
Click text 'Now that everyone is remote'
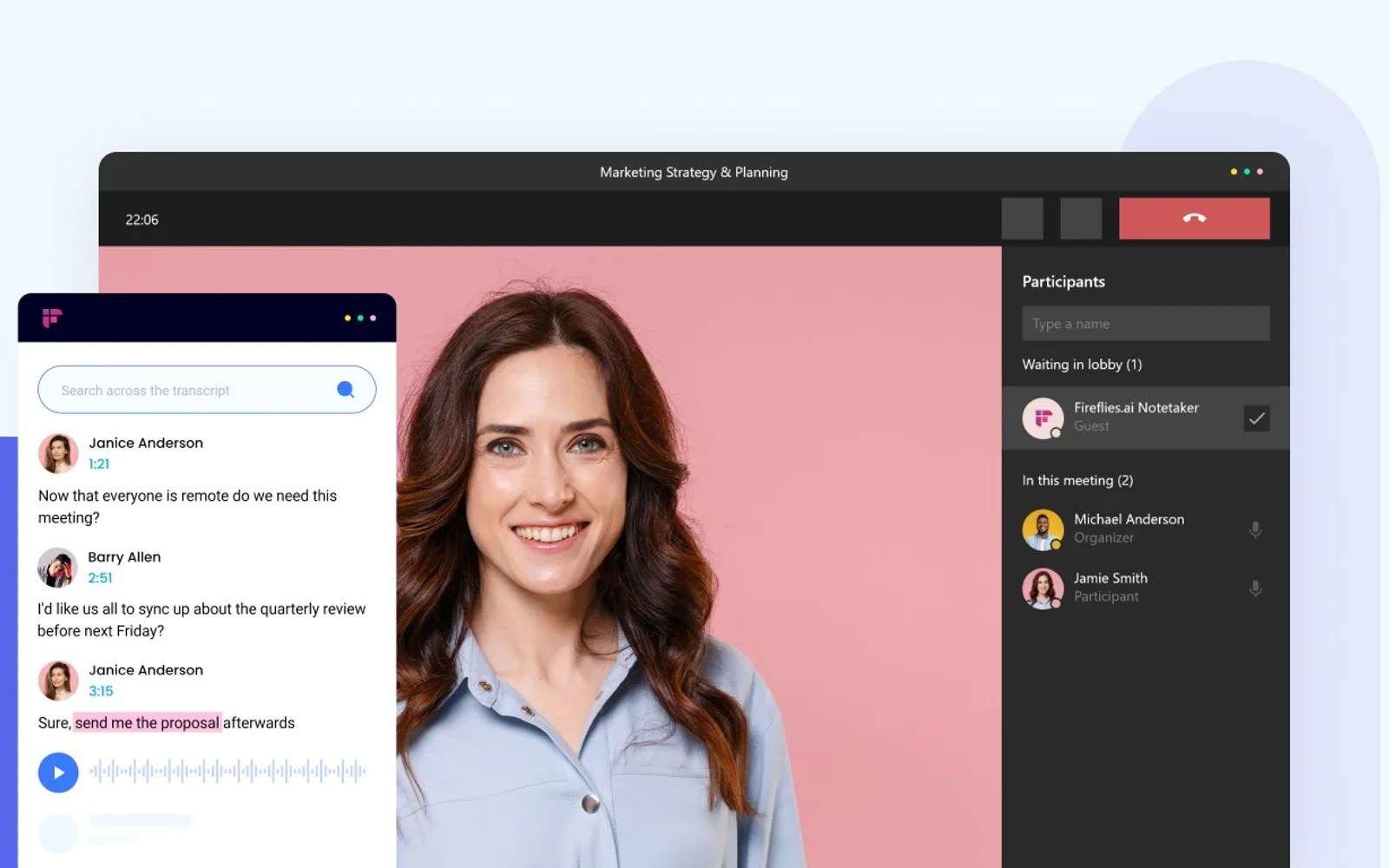133,496
